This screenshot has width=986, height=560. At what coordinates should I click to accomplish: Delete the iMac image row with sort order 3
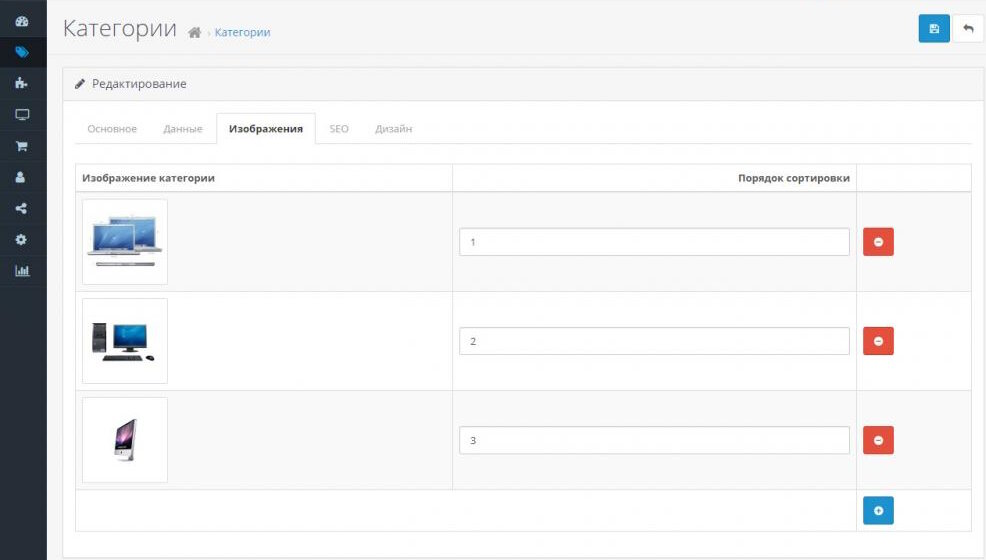(878, 440)
